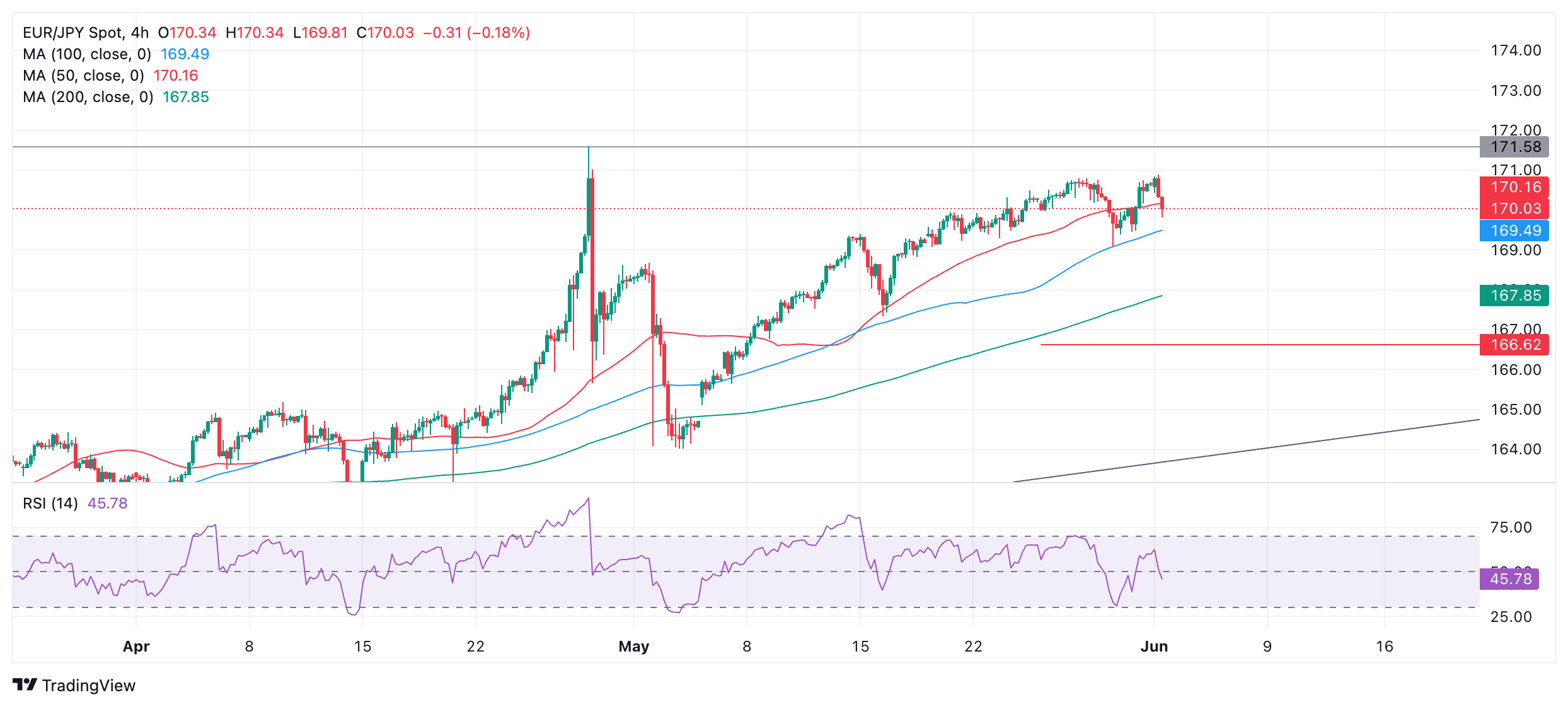The height and width of the screenshot is (707, 1568).
Task: Select the 75.00 level on the RSI scale
Action: click(1511, 527)
